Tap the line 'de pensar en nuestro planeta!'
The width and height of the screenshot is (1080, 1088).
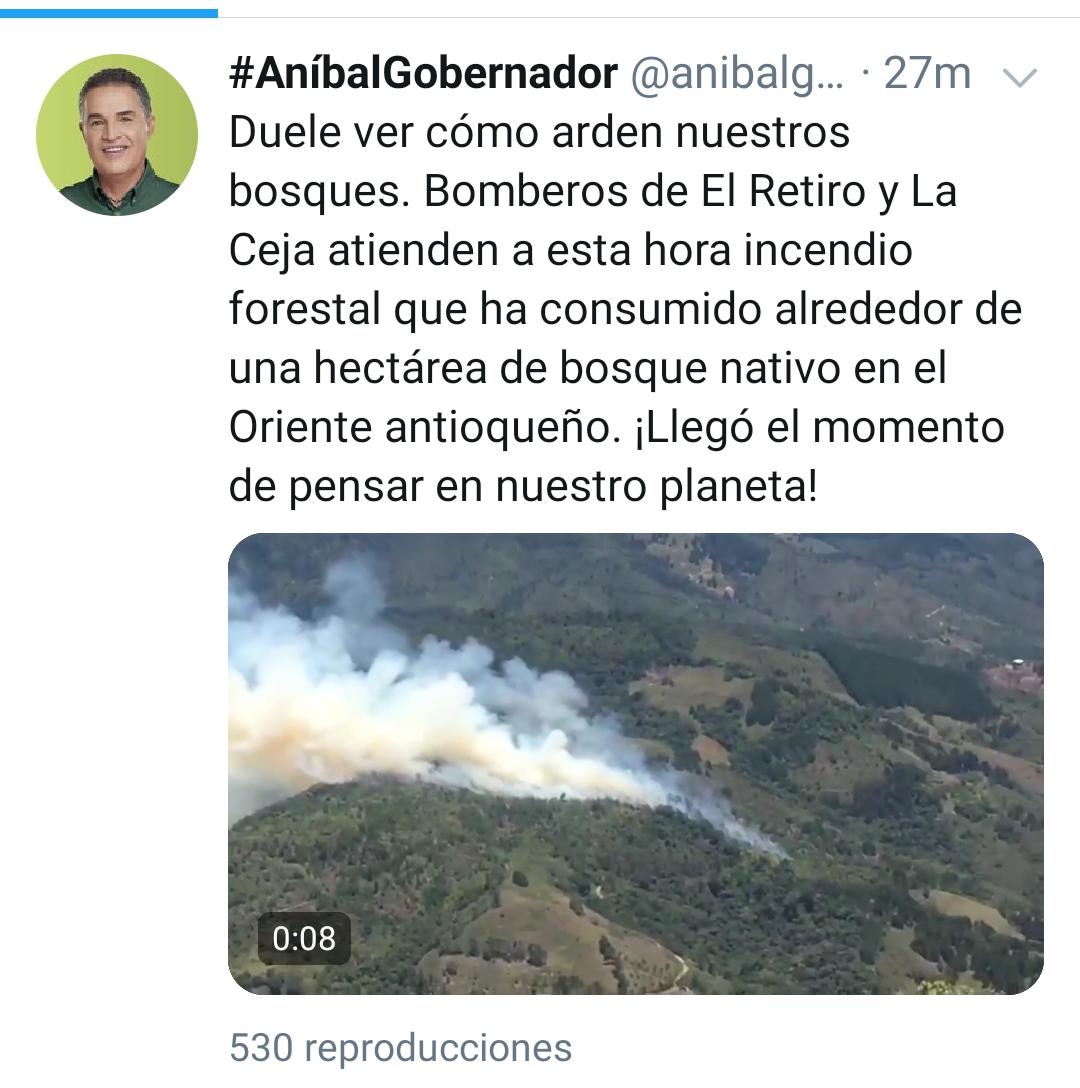pyautogui.click(x=523, y=487)
